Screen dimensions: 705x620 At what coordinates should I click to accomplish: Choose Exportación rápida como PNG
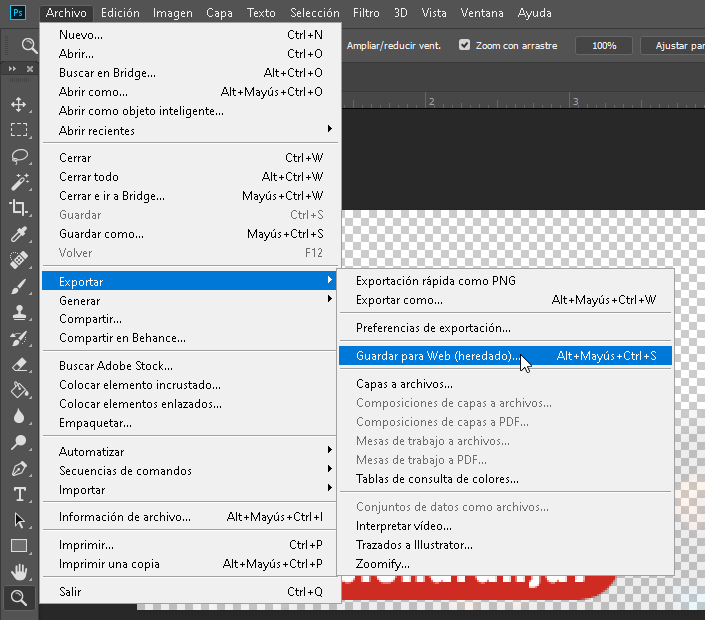(505, 281)
